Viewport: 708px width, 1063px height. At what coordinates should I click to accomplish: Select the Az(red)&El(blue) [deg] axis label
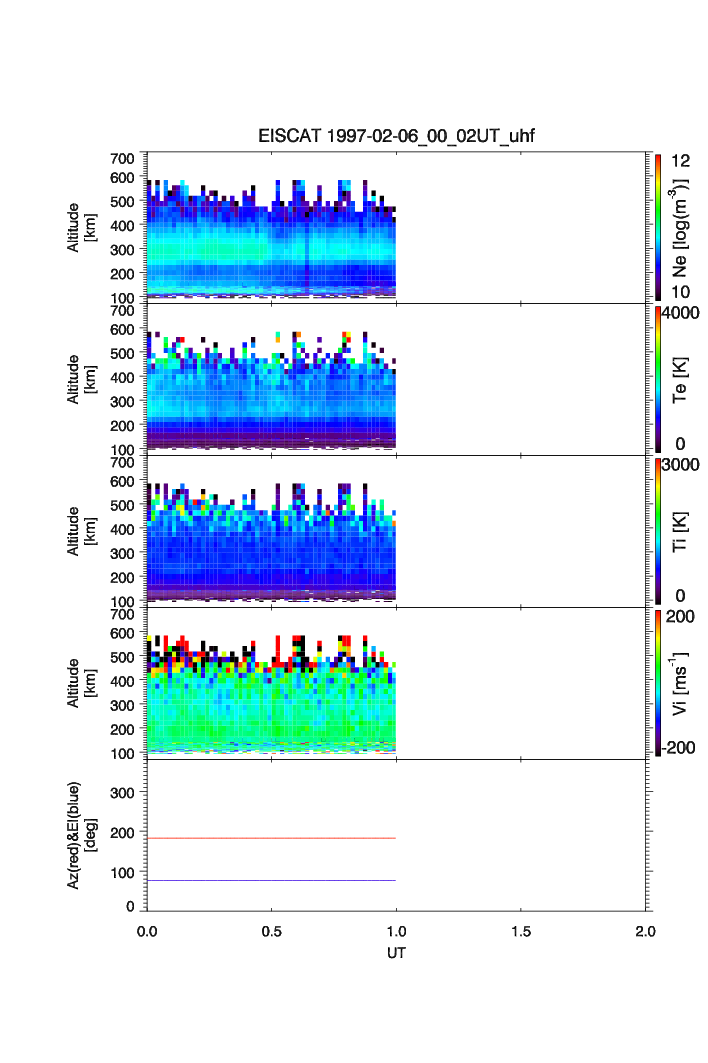point(81,835)
